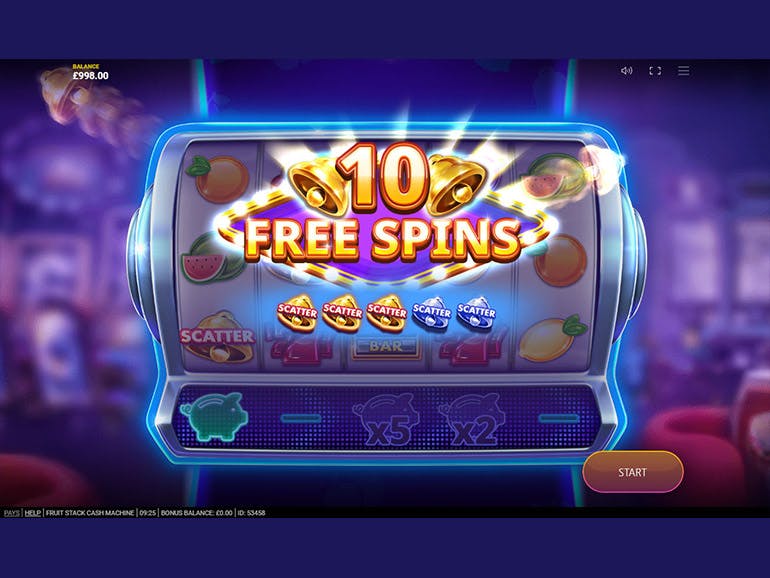Click the START button
770x578 pixels.
(x=632, y=472)
